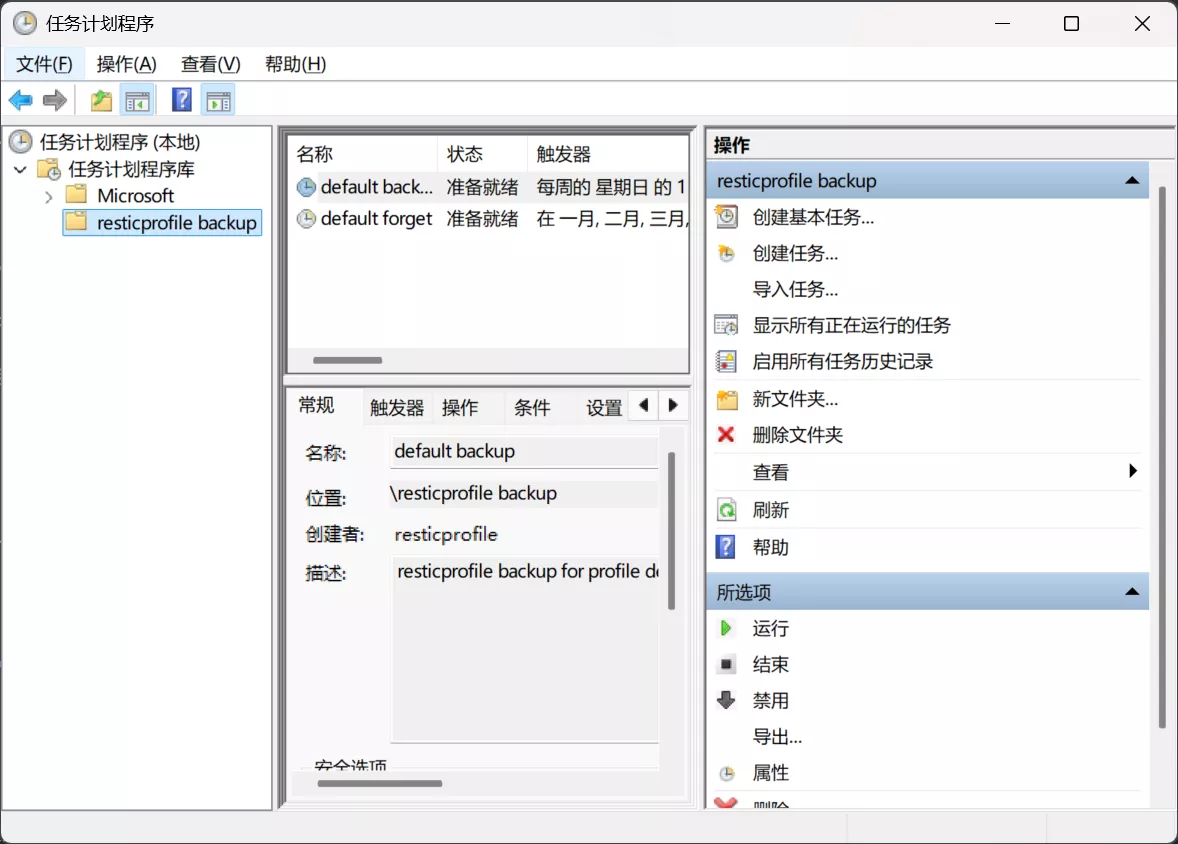This screenshot has width=1178, height=844.
Task: Click the 新文件夹 folder icon
Action: 726,399
